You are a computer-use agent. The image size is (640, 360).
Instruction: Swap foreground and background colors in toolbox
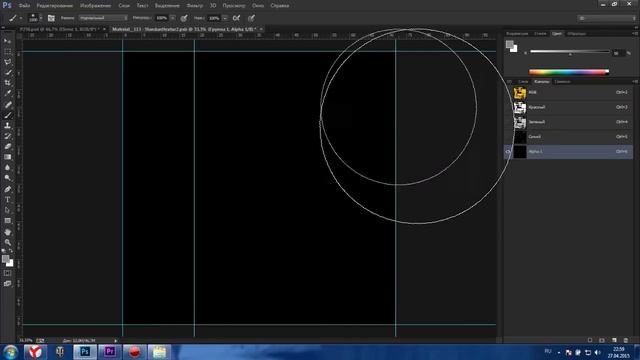click(x=11, y=251)
